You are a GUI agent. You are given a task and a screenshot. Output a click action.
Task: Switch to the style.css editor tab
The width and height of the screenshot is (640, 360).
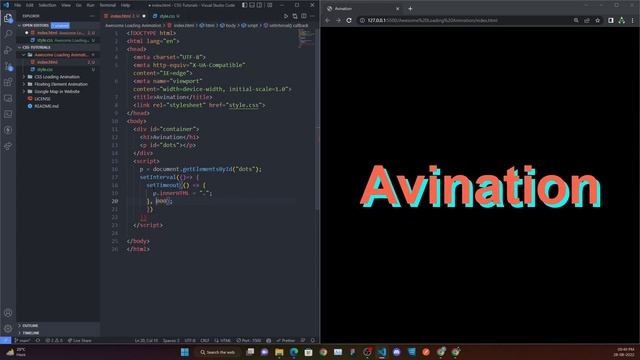[x=167, y=16]
